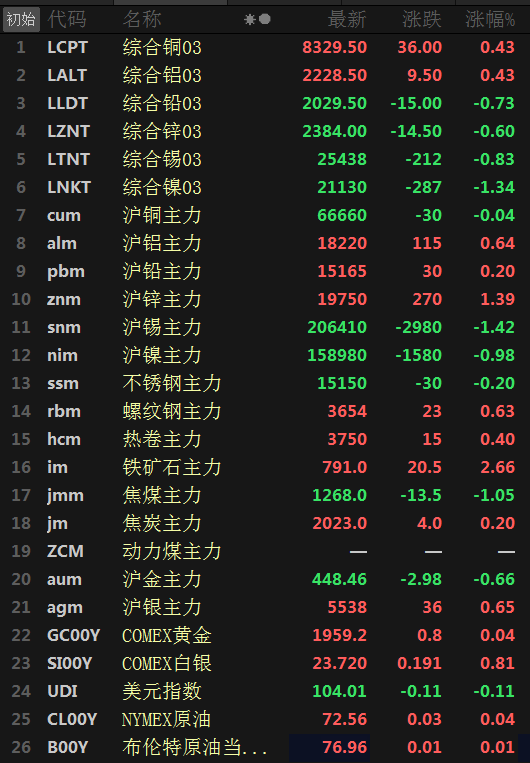The image size is (530, 763).
Task: Open 美元指数 quote
Action: point(162,691)
